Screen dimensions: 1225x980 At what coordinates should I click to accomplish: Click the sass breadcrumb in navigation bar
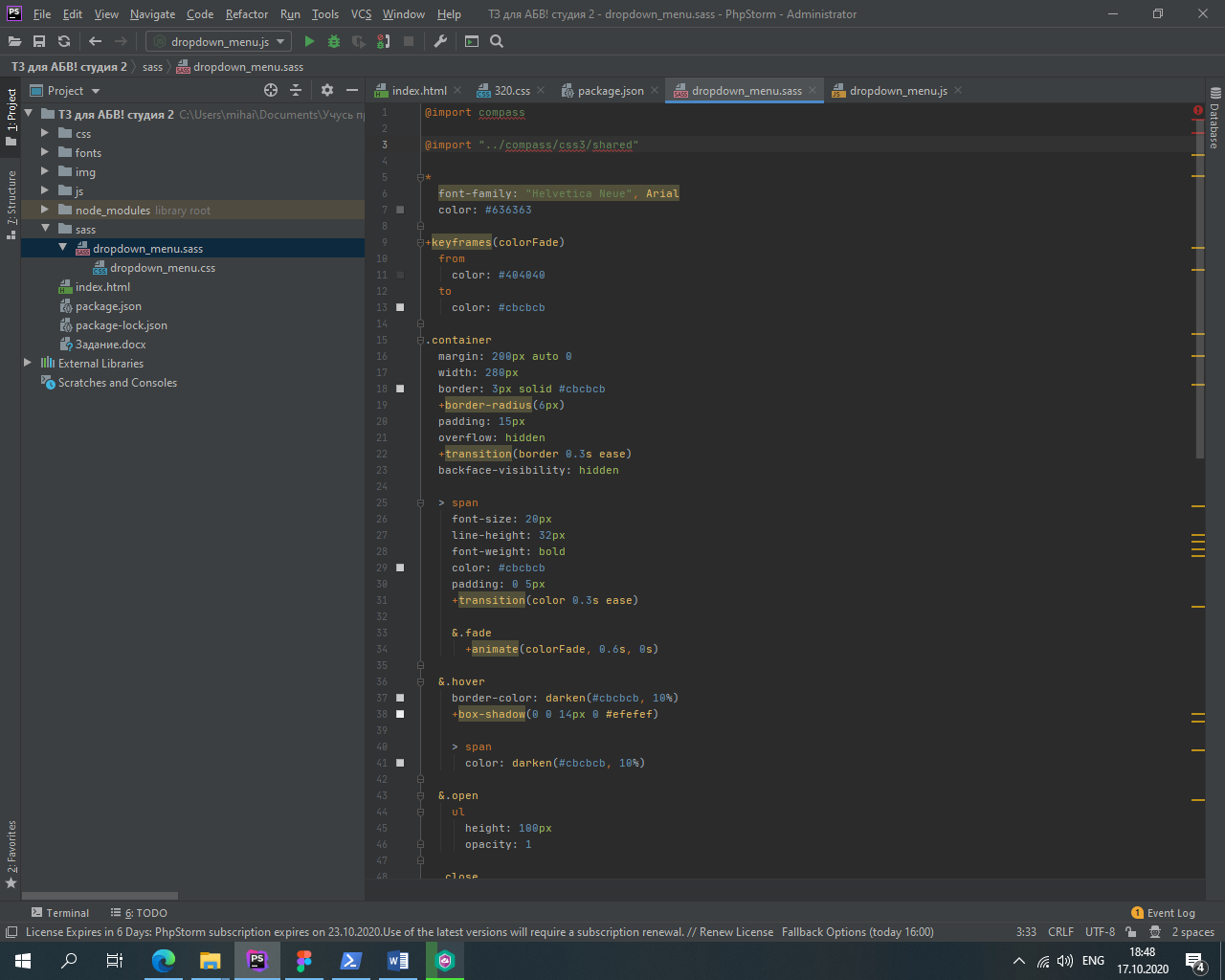(152, 67)
